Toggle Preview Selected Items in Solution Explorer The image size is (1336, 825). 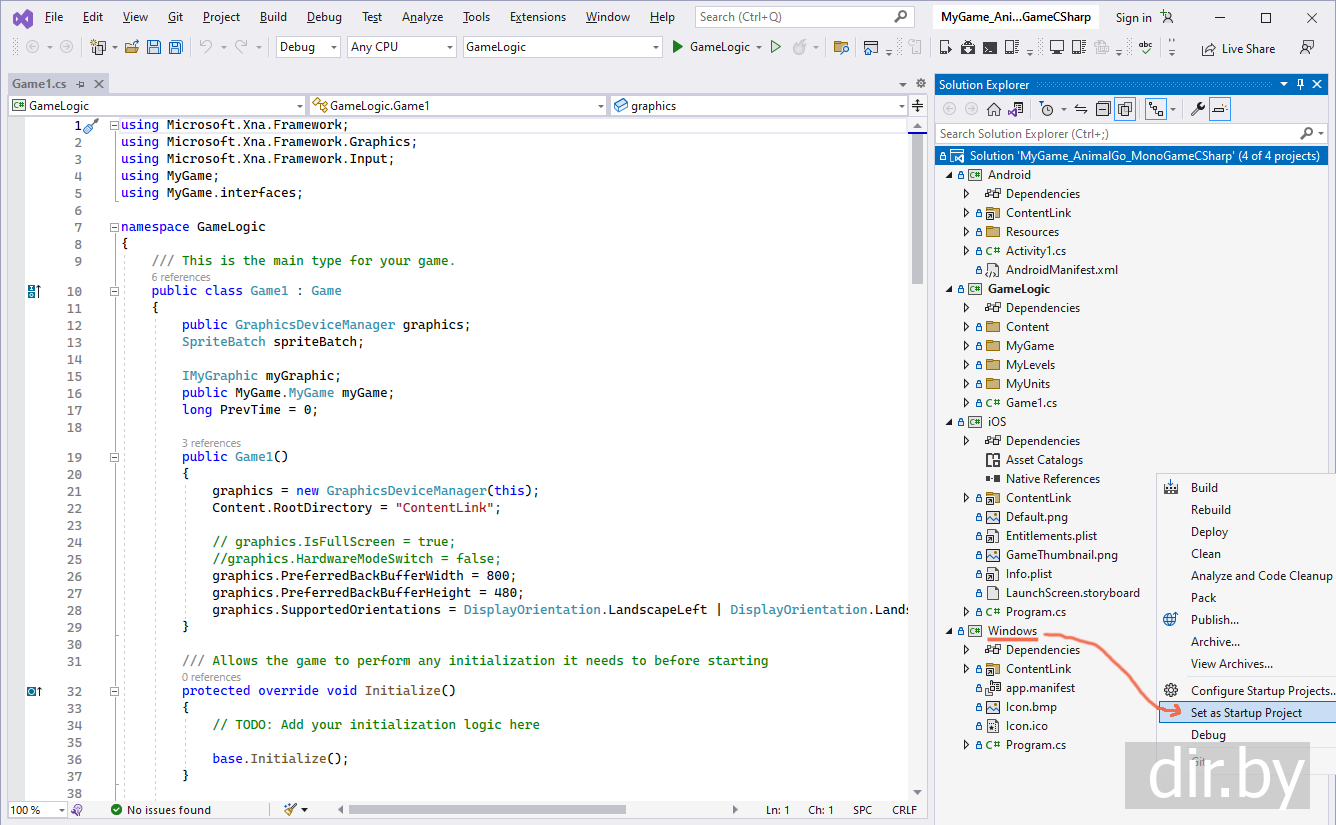(1220, 109)
